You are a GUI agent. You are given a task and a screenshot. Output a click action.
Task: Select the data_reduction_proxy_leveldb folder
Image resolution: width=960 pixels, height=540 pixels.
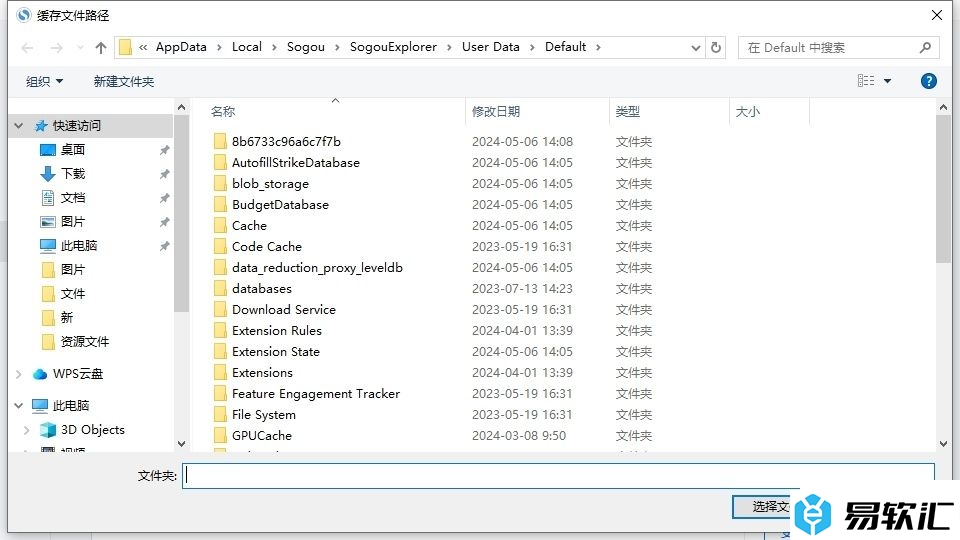[x=317, y=268]
